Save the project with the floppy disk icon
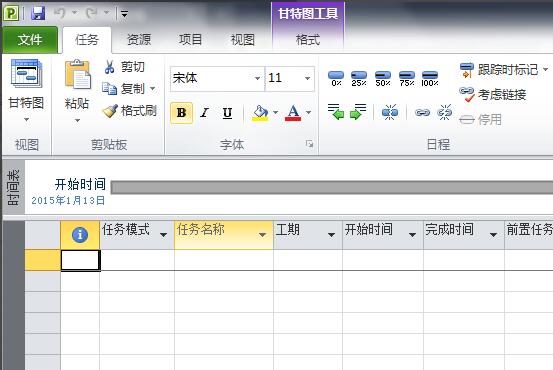The image size is (553, 370). coord(38,13)
